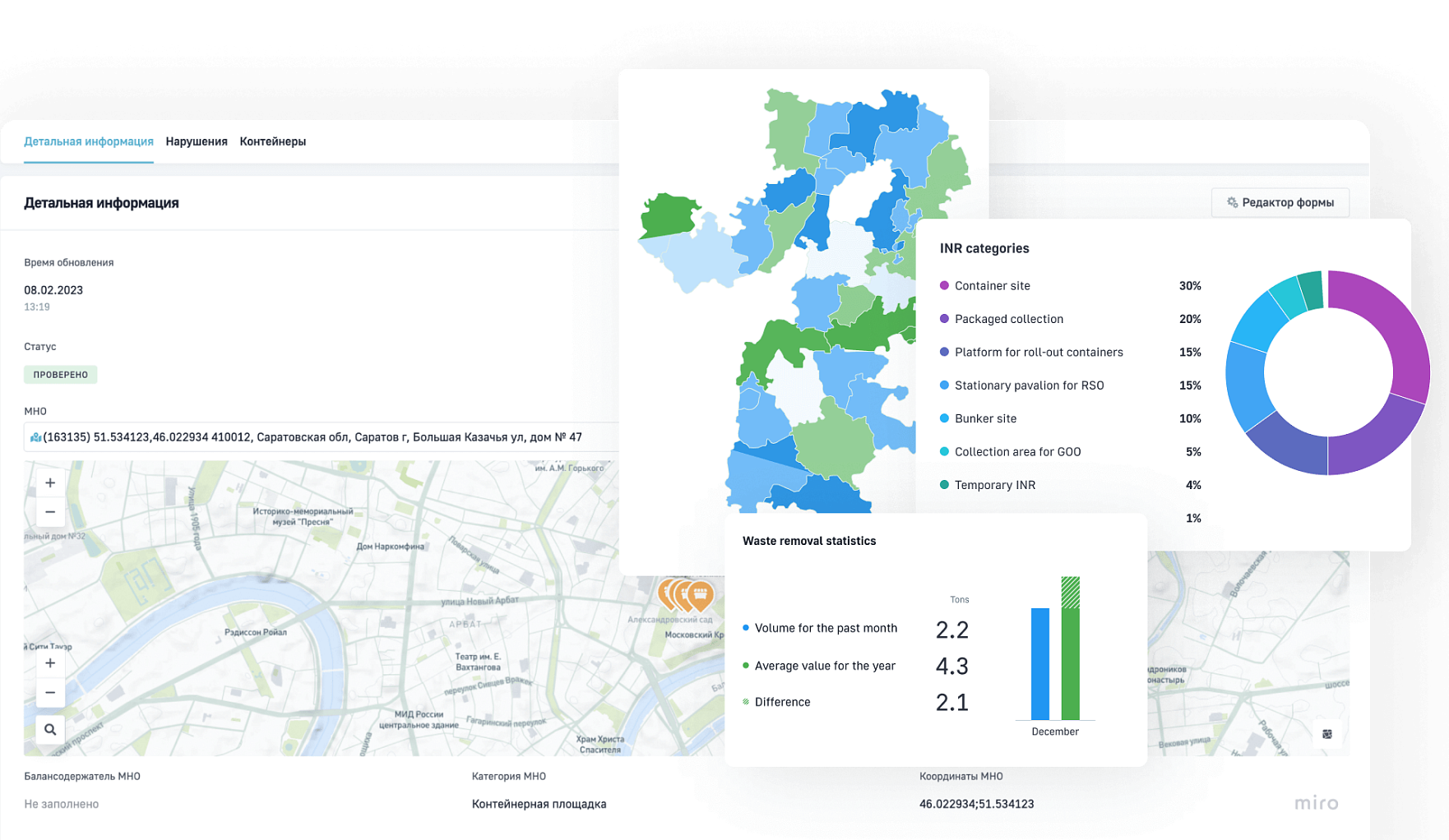Click the dark green westernmost region on map

pos(668,216)
